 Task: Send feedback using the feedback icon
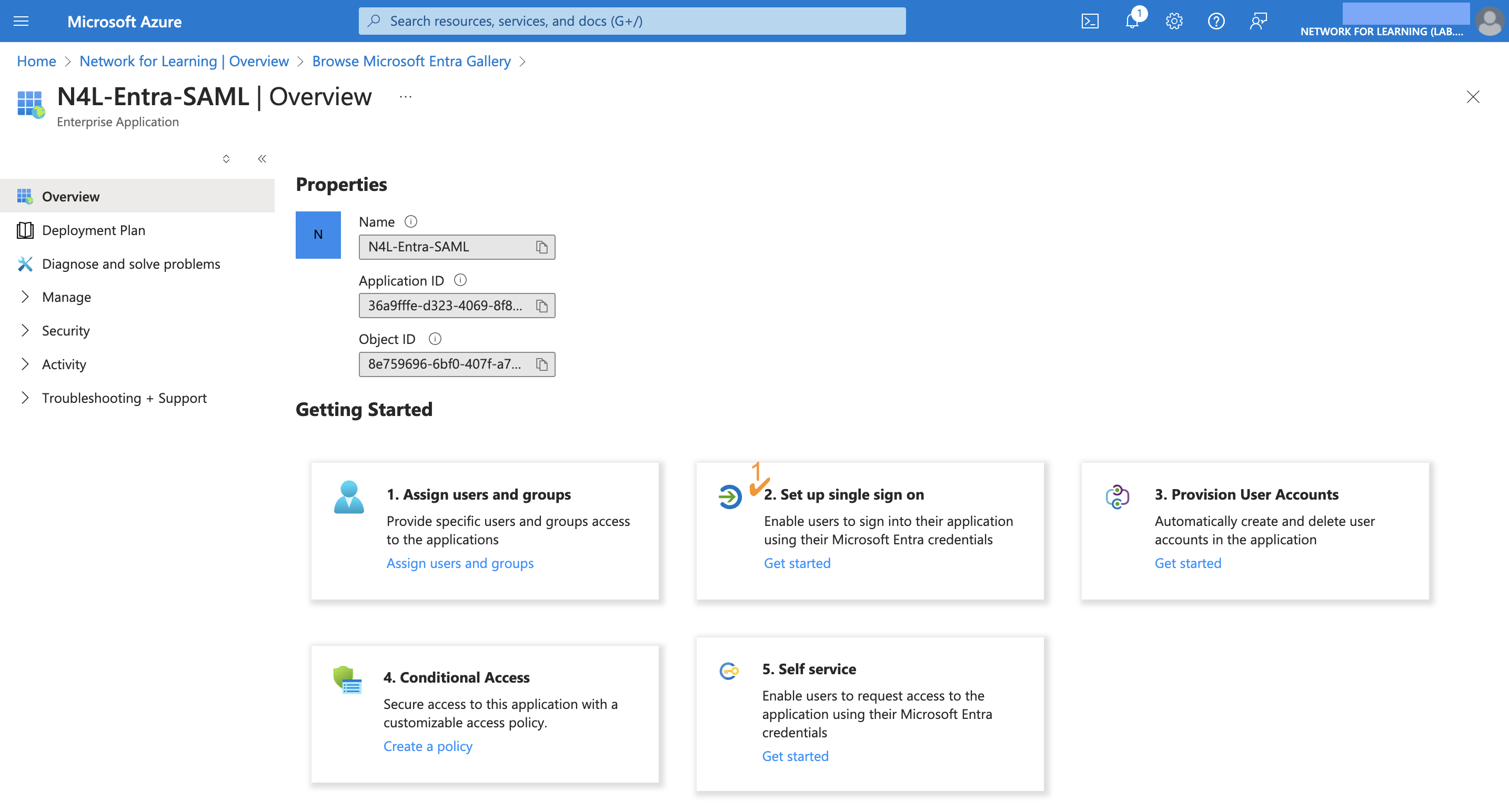coord(1258,21)
